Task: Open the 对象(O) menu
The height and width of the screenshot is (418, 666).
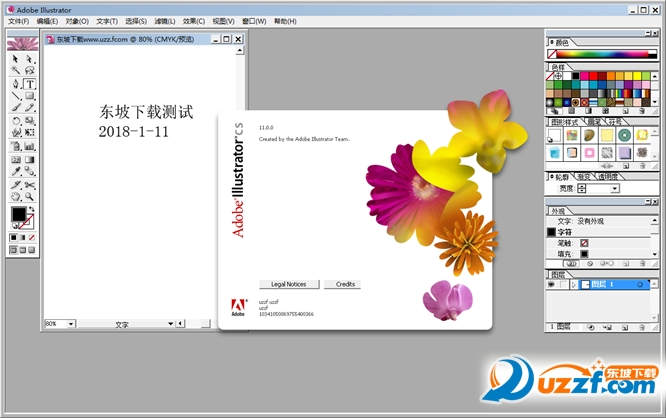Action: coord(77,21)
